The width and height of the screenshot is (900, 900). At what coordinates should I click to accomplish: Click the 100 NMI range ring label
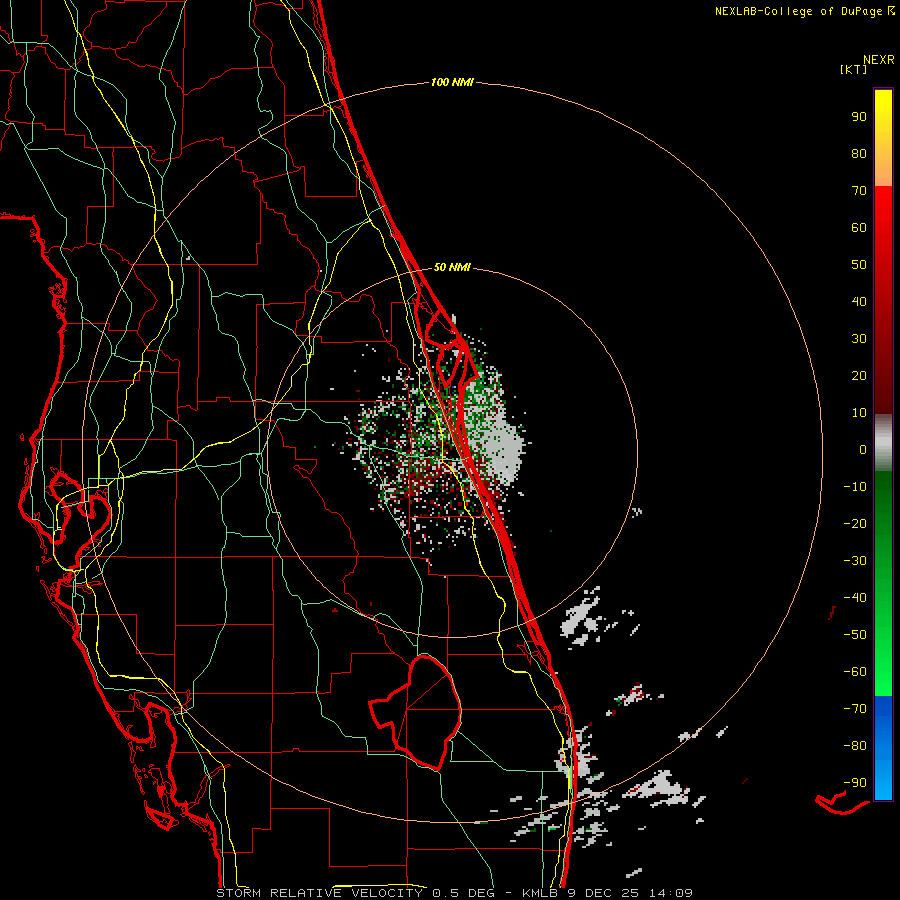point(452,83)
